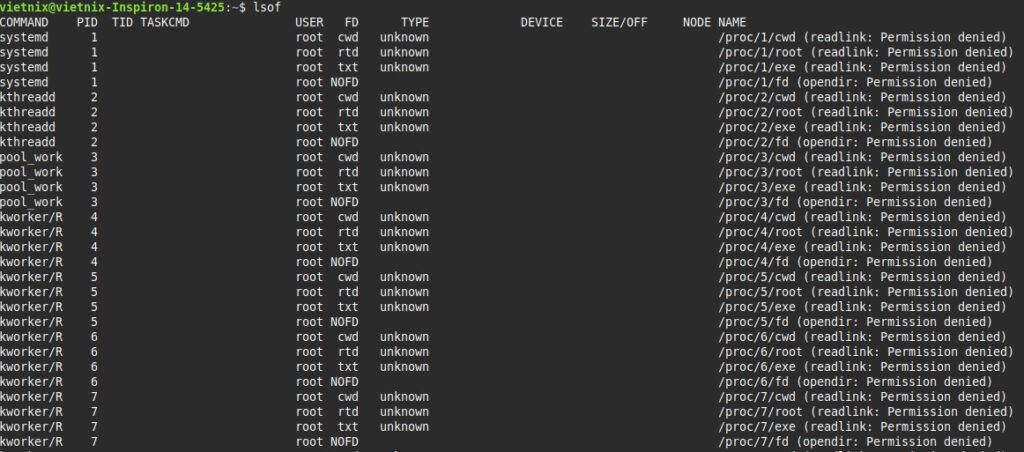1024x452 pixels.
Task: Click the TYPE column header
Action: 415,22
